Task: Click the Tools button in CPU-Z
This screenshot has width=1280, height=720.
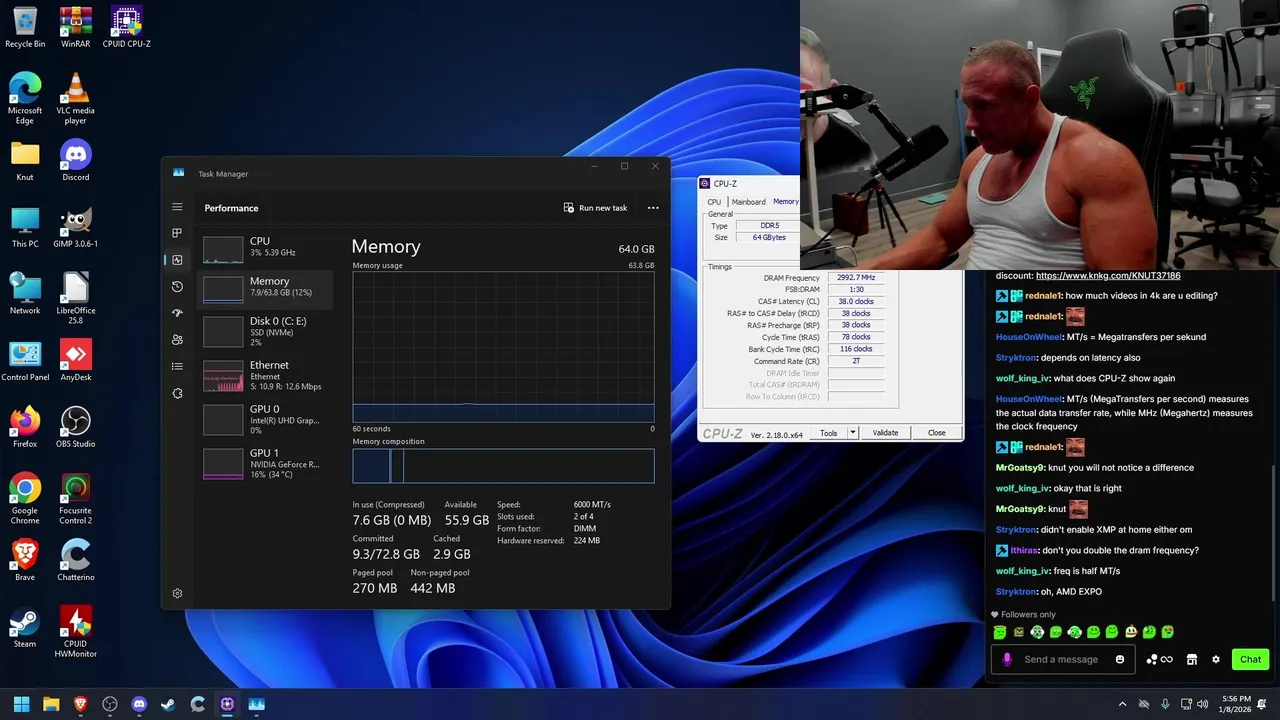Action: [x=828, y=433]
